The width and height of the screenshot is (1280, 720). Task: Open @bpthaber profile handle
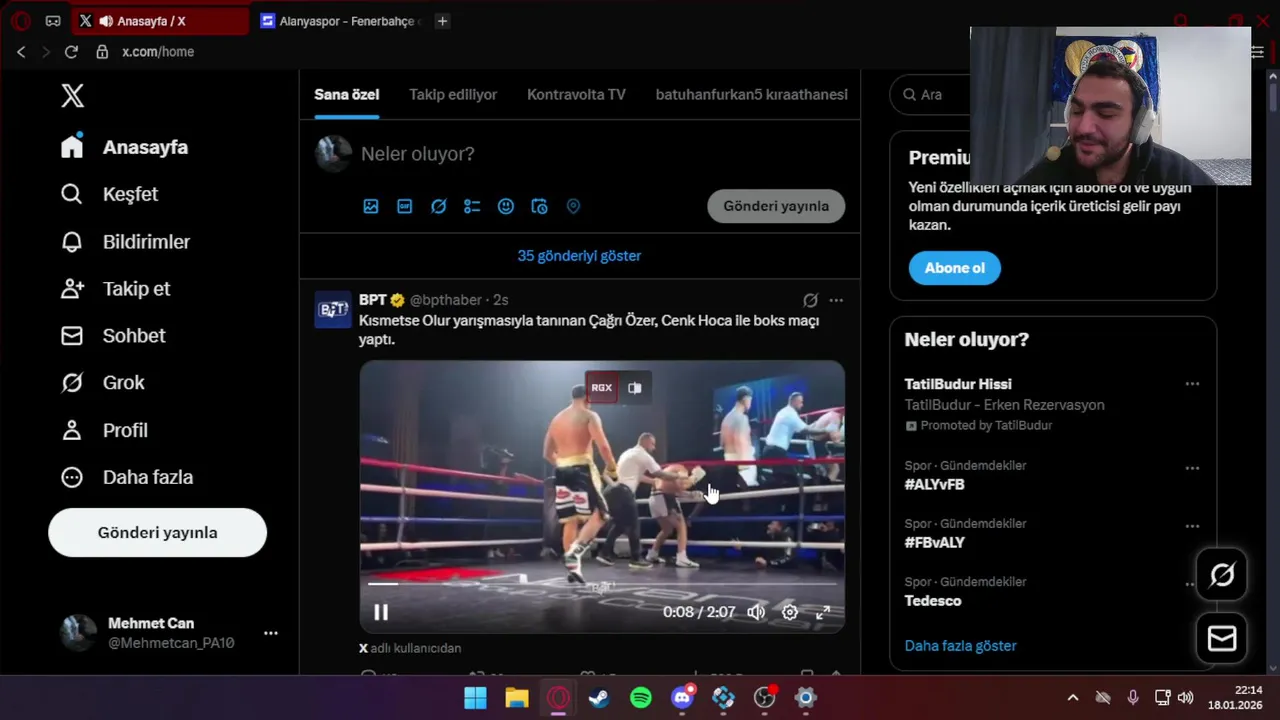446,300
